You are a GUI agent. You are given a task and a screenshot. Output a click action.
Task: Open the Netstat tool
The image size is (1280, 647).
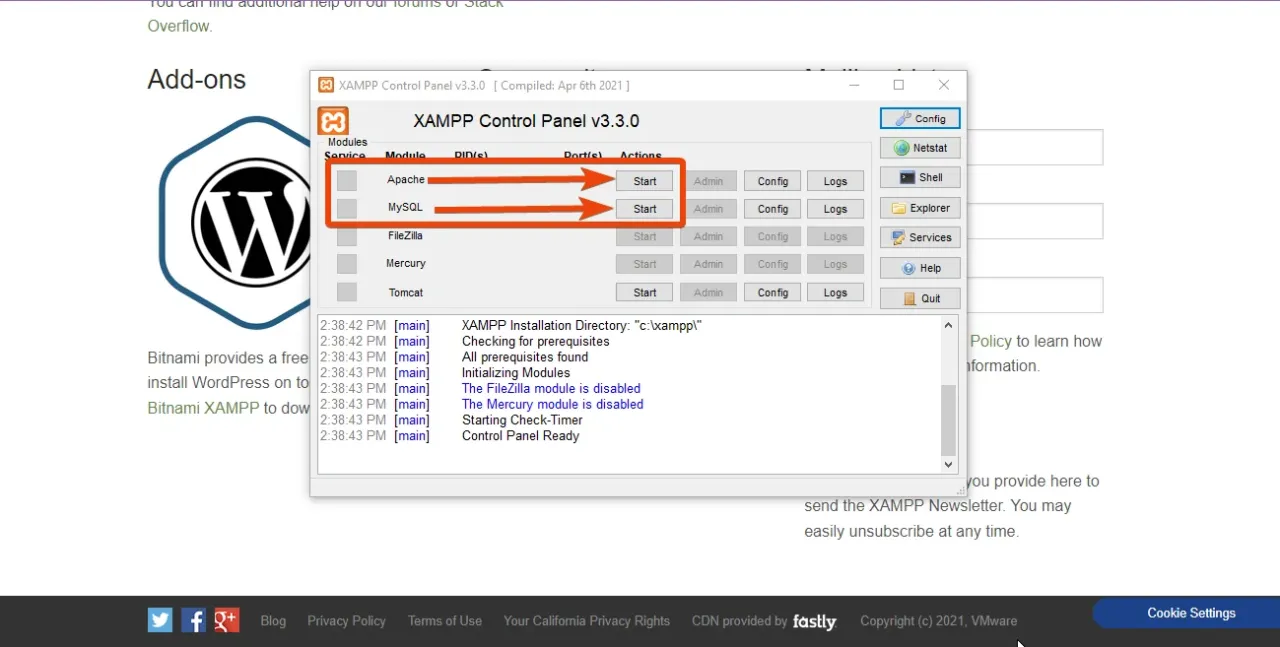coord(919,147)
